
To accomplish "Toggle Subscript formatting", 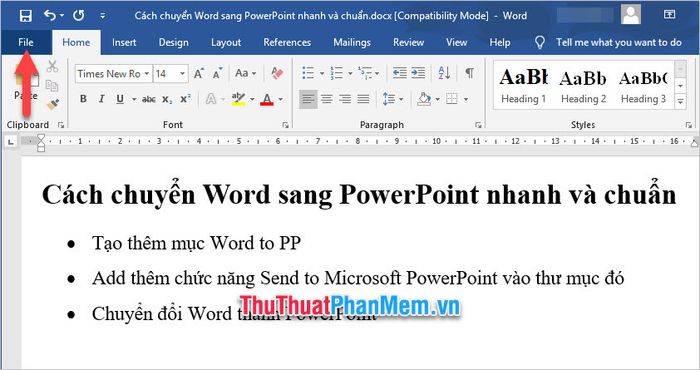I will [167, 99].
